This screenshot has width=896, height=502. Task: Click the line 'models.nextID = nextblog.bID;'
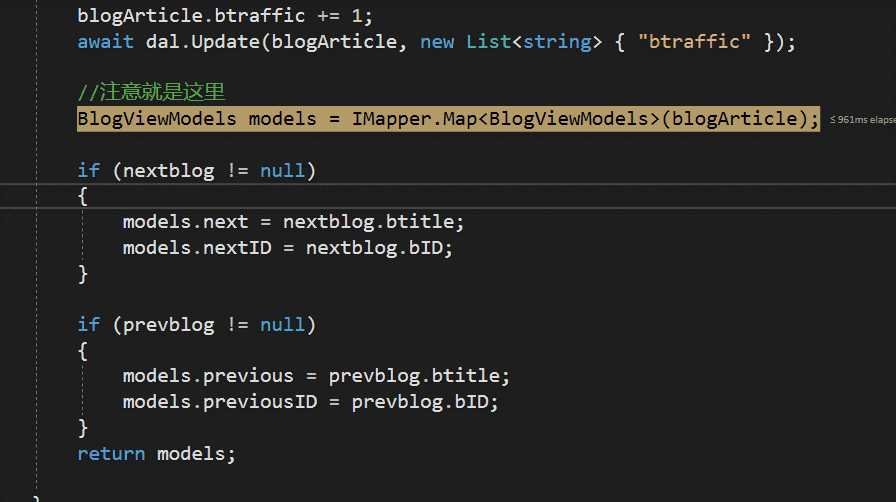[x=287, y=248]
